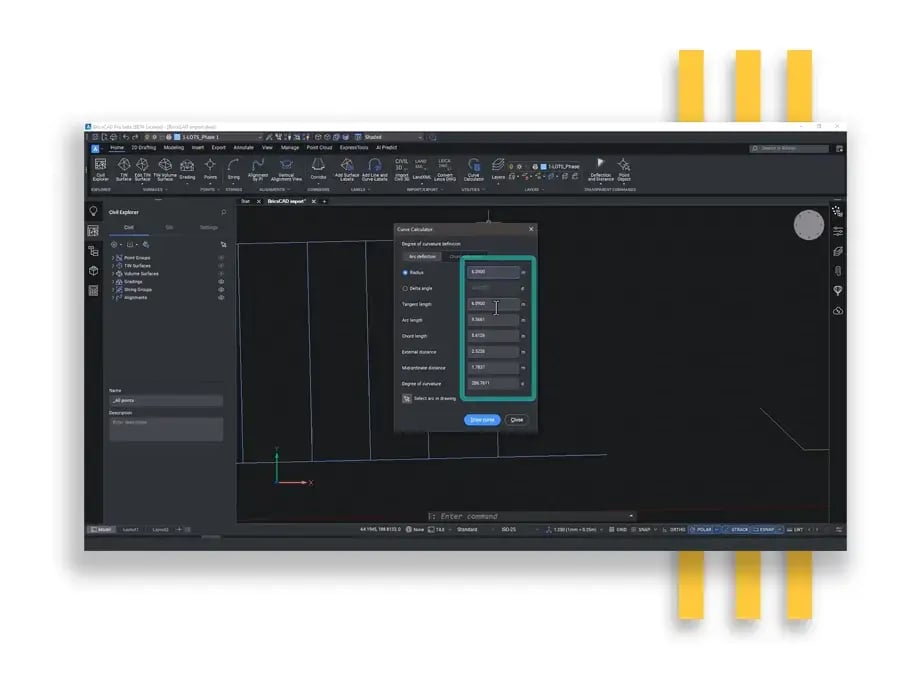Select the Radius radio button

click(x=405, y=272)
